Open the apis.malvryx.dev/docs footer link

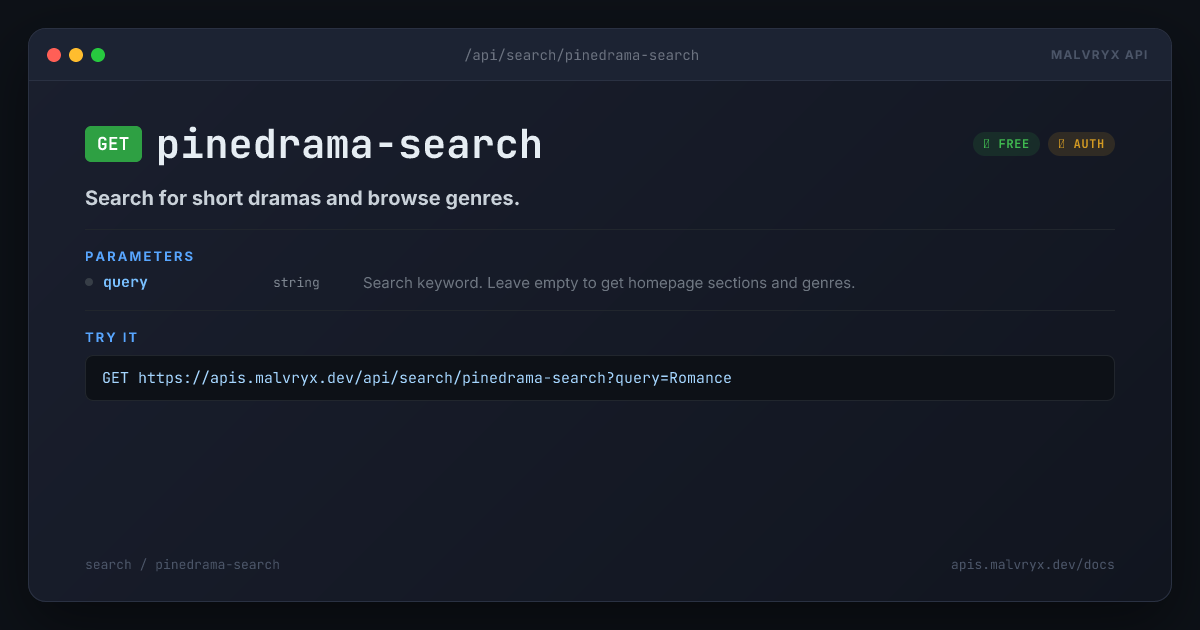click(1033, 565)
